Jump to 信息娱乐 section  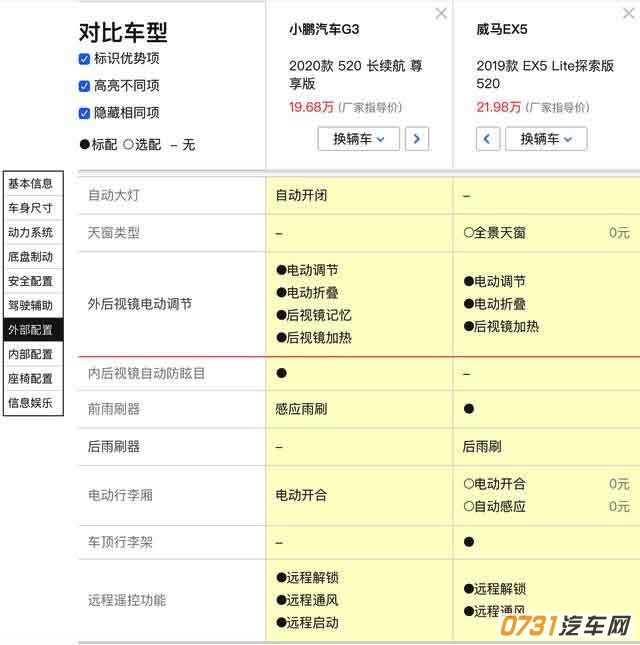(33, 403)
